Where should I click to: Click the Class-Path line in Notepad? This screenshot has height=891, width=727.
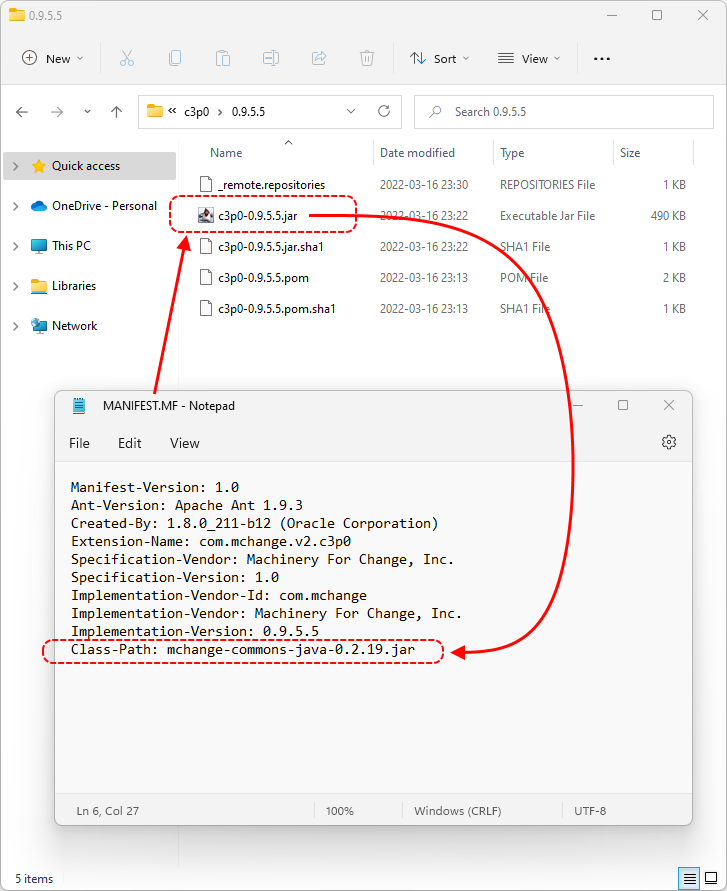(243, 649)
